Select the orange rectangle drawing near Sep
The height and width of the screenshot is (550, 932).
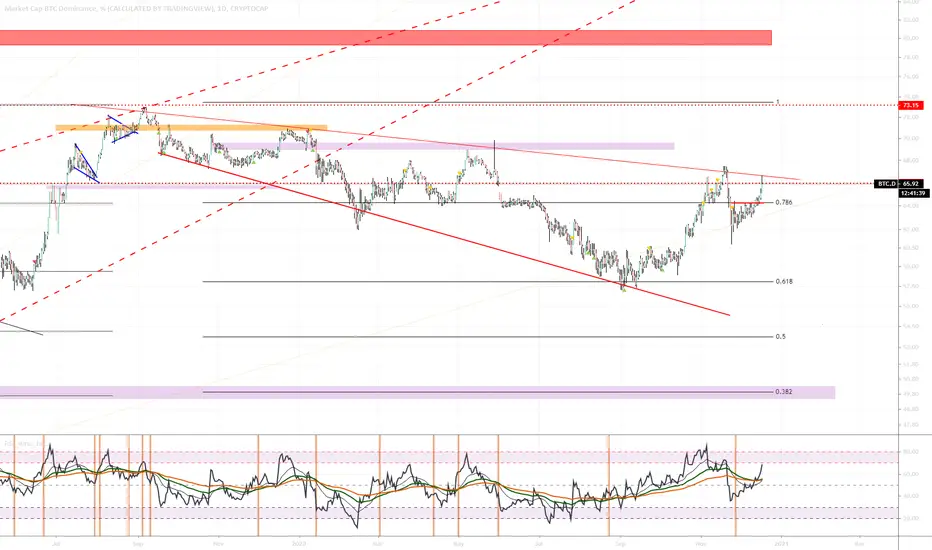point(191,128)
